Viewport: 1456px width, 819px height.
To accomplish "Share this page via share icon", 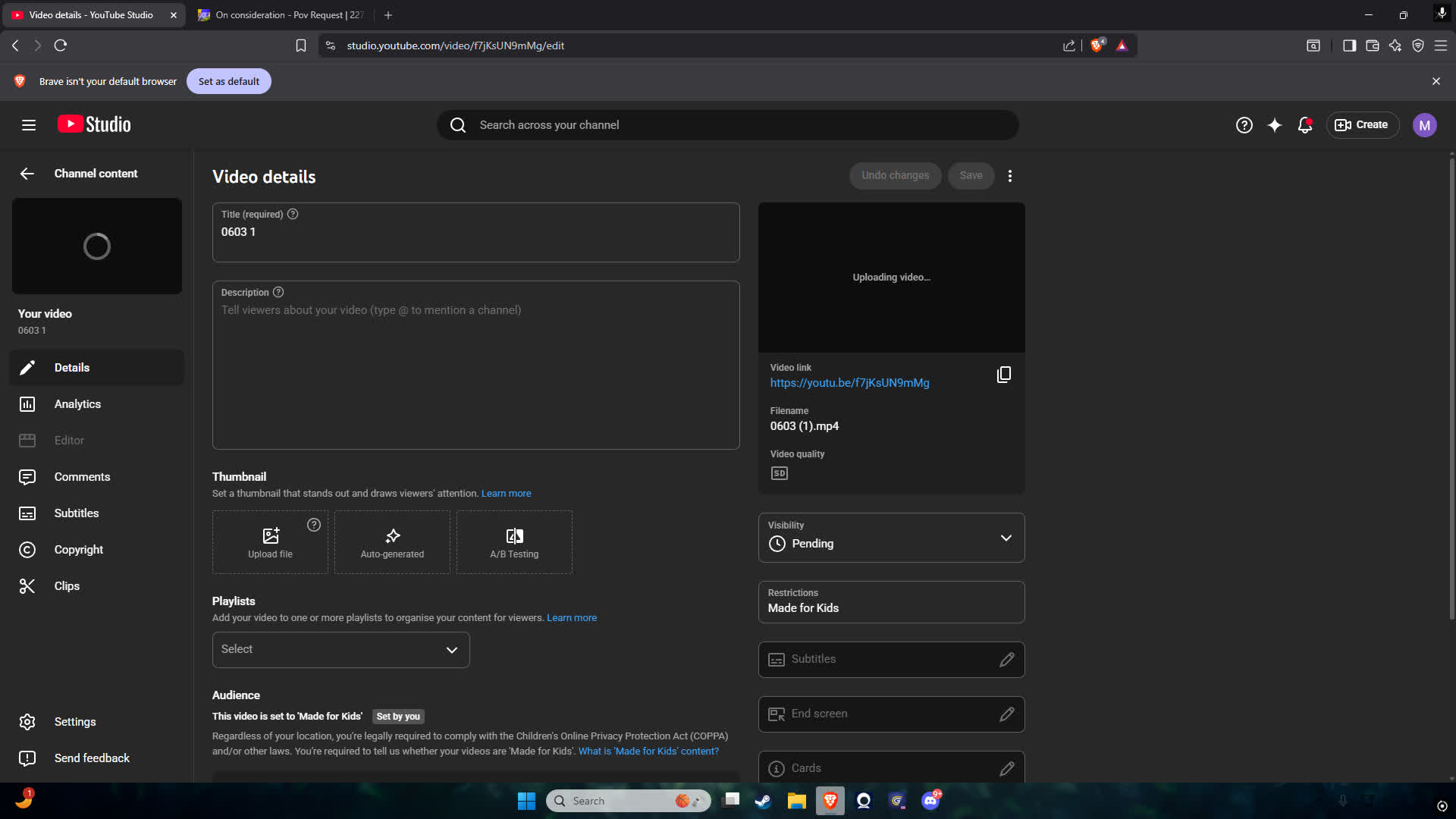I will [x=1069, y=45].
